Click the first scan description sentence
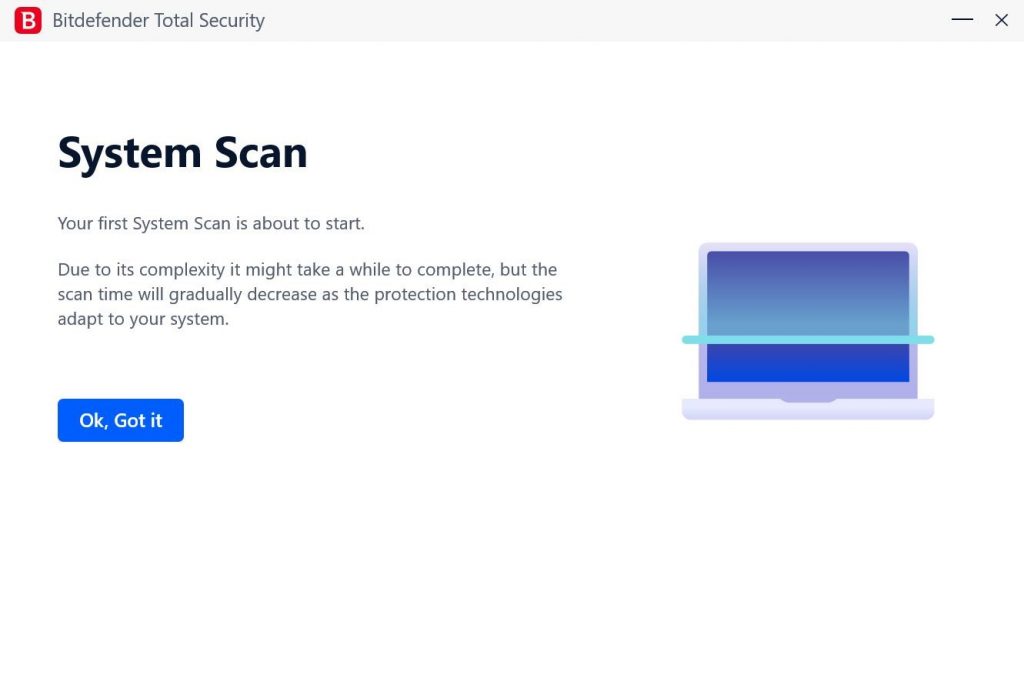The image size is (1024, 682). [x=210, y=223]
